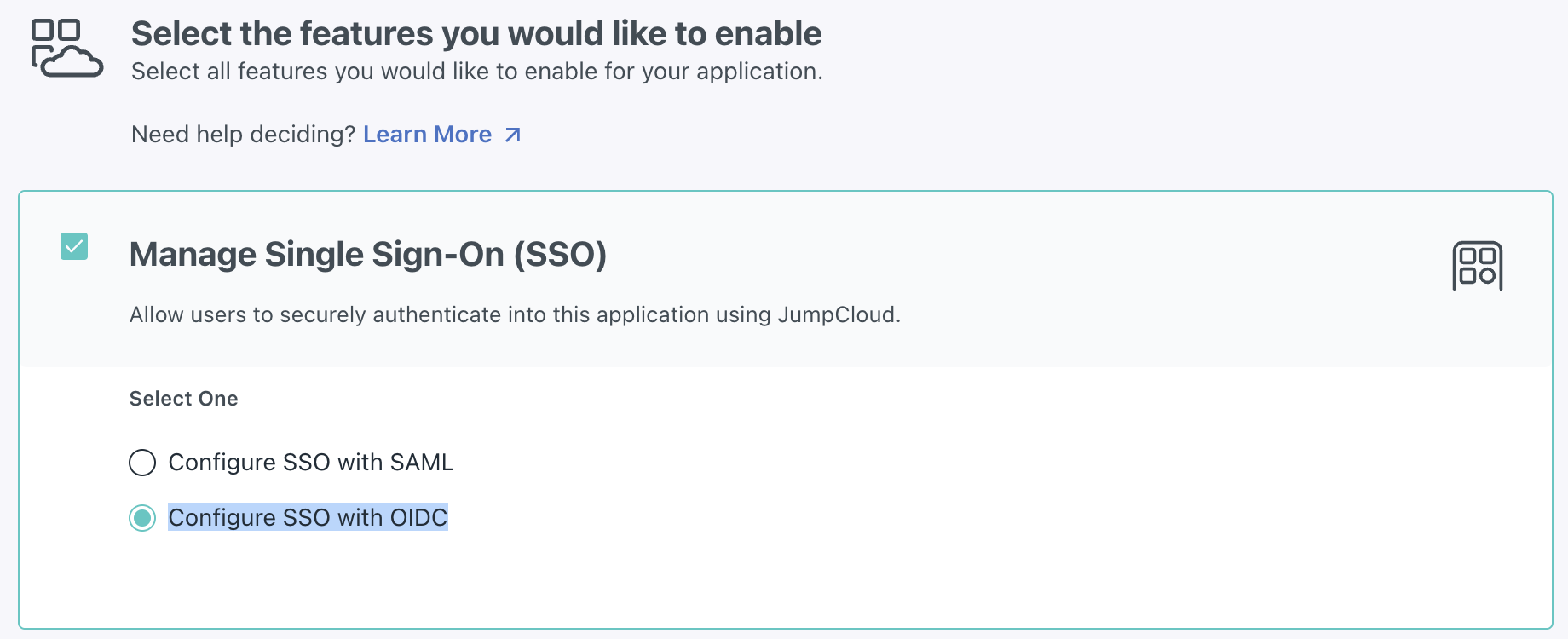
Task: Click the 'Need help deciding?' text
Action: (x=243, y=135)
